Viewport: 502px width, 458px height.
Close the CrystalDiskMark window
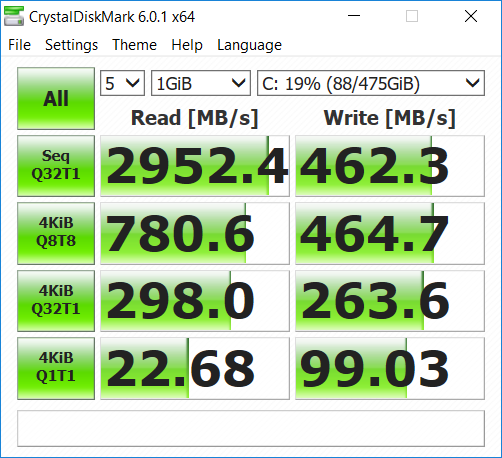tap(471, 16)
